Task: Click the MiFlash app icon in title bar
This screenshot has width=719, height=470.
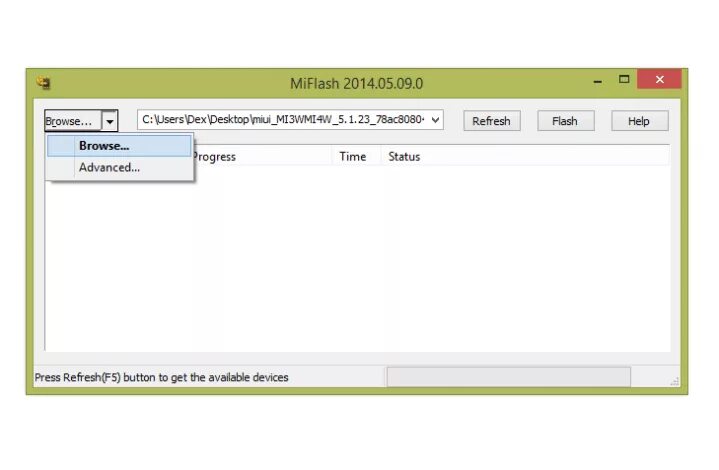Action: (44, 83)
